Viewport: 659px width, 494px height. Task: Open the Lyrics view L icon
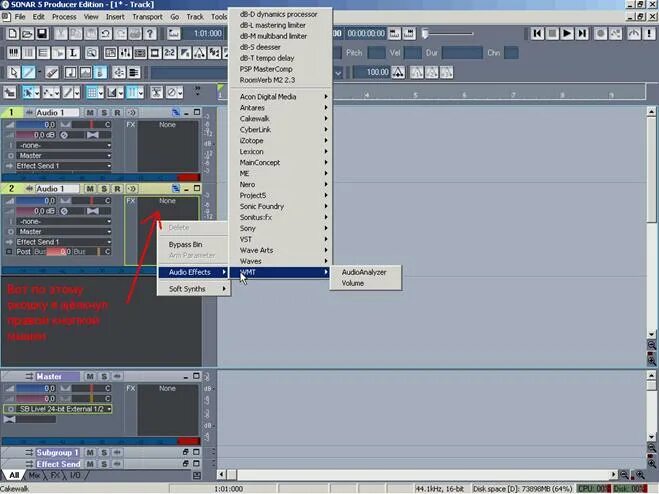tap(73, 53)
